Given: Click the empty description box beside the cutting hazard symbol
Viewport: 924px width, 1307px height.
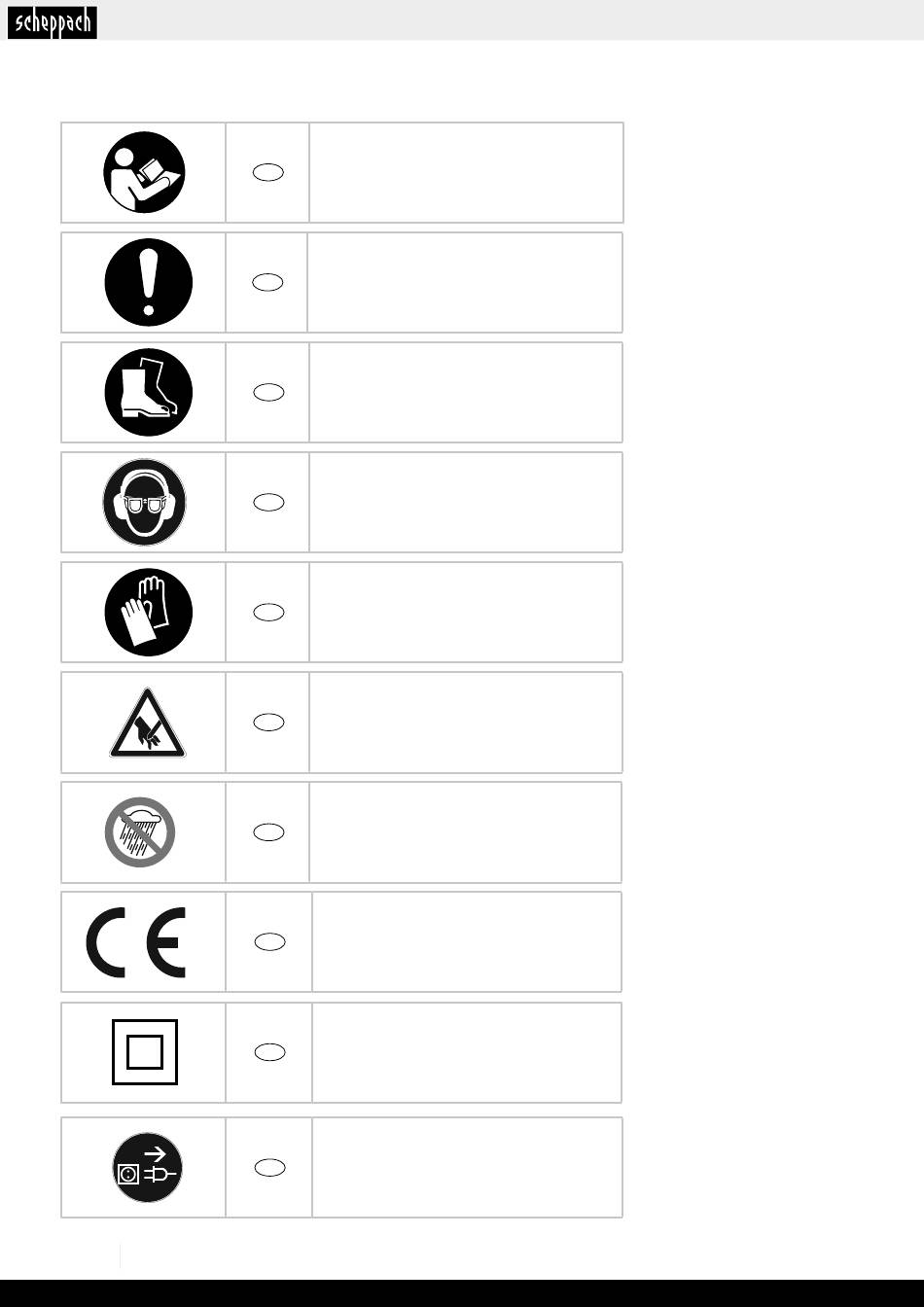Looking at the screenshot, I should click(x=465, y=723).
